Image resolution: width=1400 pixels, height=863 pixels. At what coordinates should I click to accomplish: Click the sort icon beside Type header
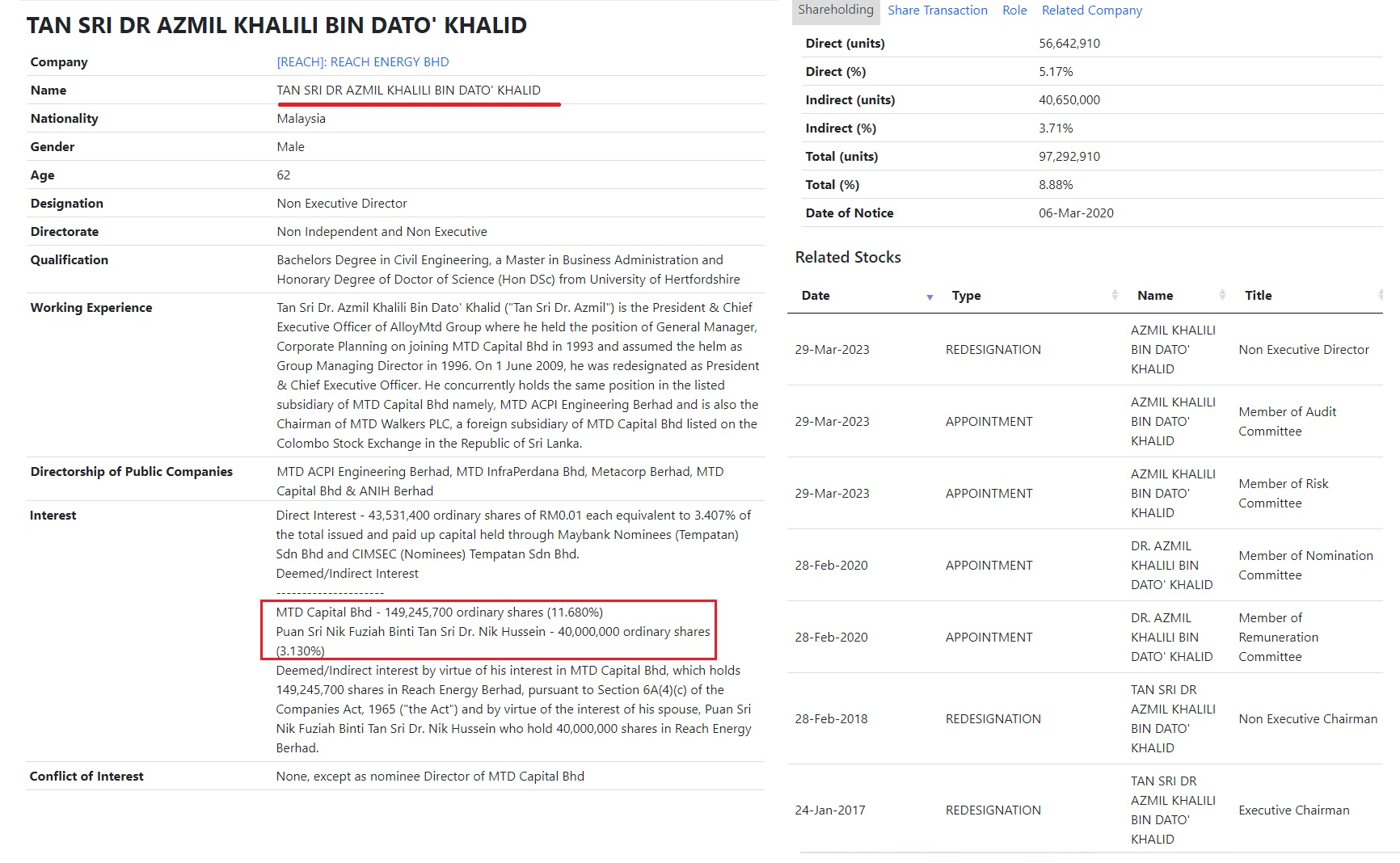coord(1115,295)
